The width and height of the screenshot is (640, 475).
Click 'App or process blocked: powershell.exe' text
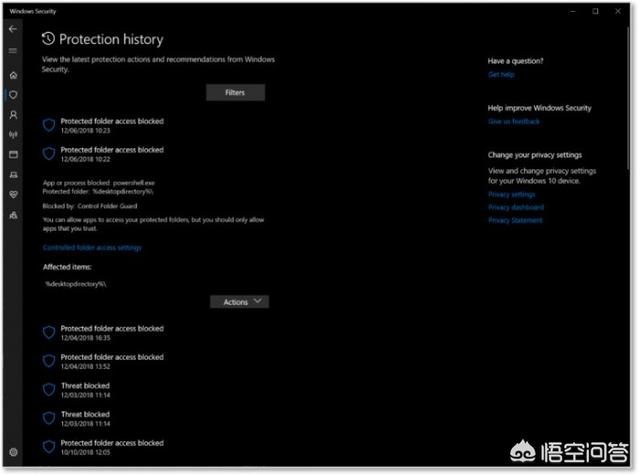point(99,183)
